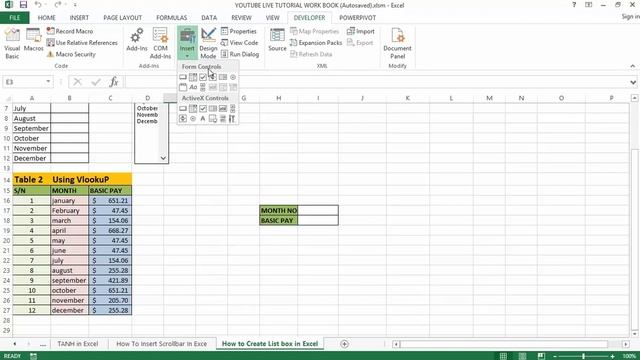640x360 pixels.
Task: Save the workbook from Quick Access
Action: click(23, 5)
